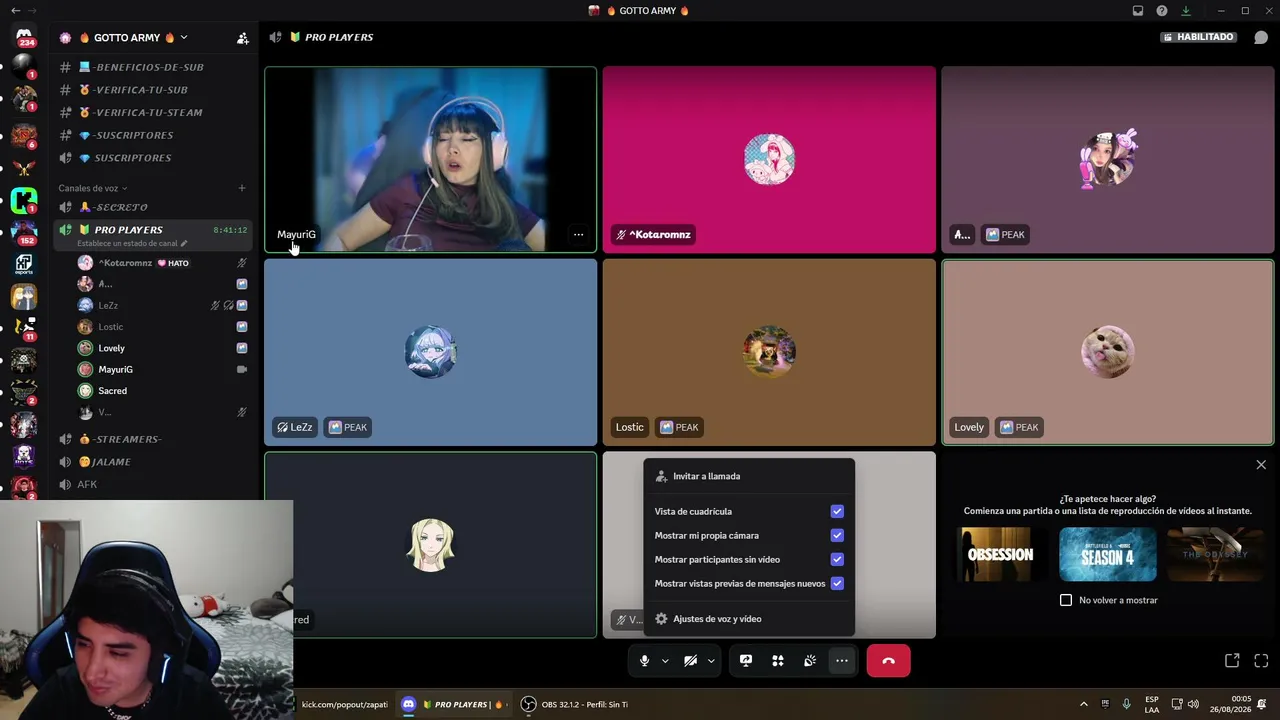Image resolution: width=1280 pixels, height=720 pixels.
Task: Open the chat bubble icon top right
Action: pos(1261,37)
